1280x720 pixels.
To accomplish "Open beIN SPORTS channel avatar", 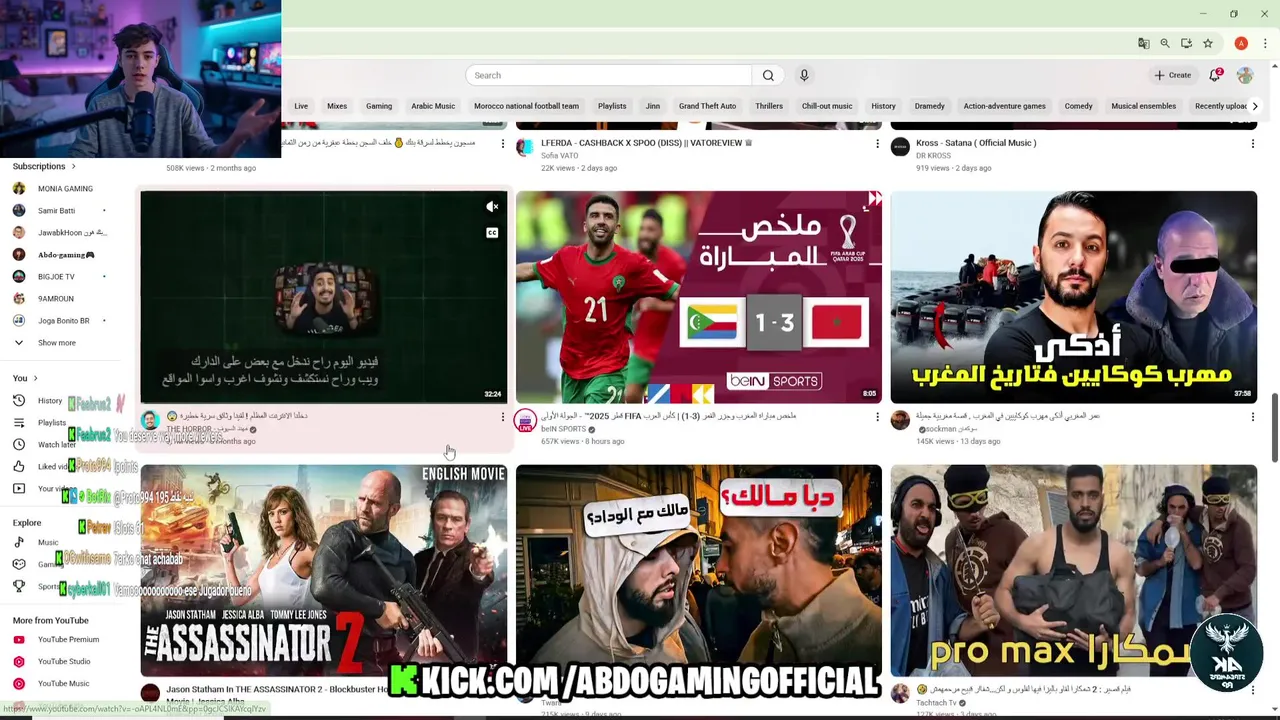I will [525, 421].
